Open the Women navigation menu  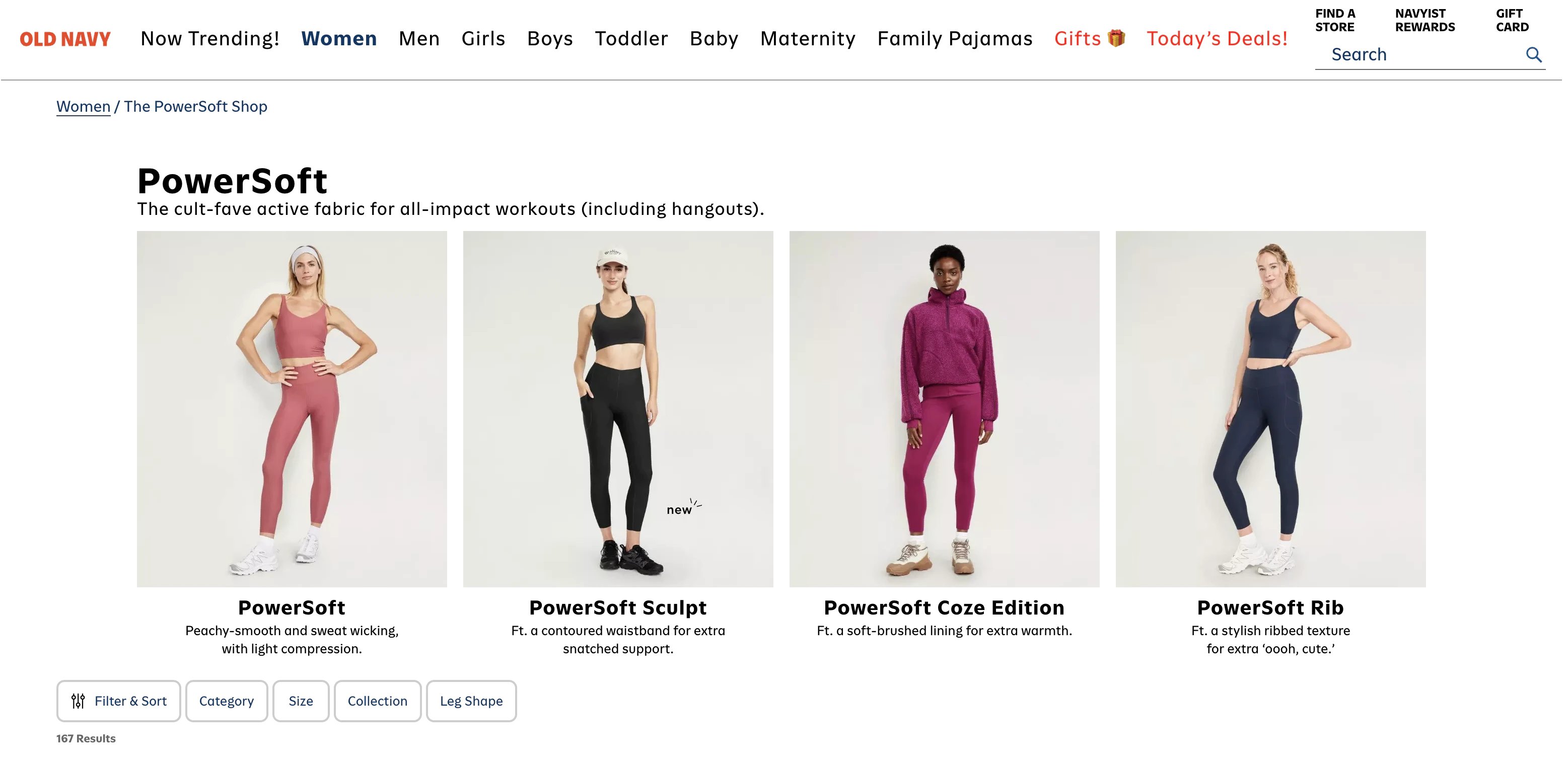339,39
